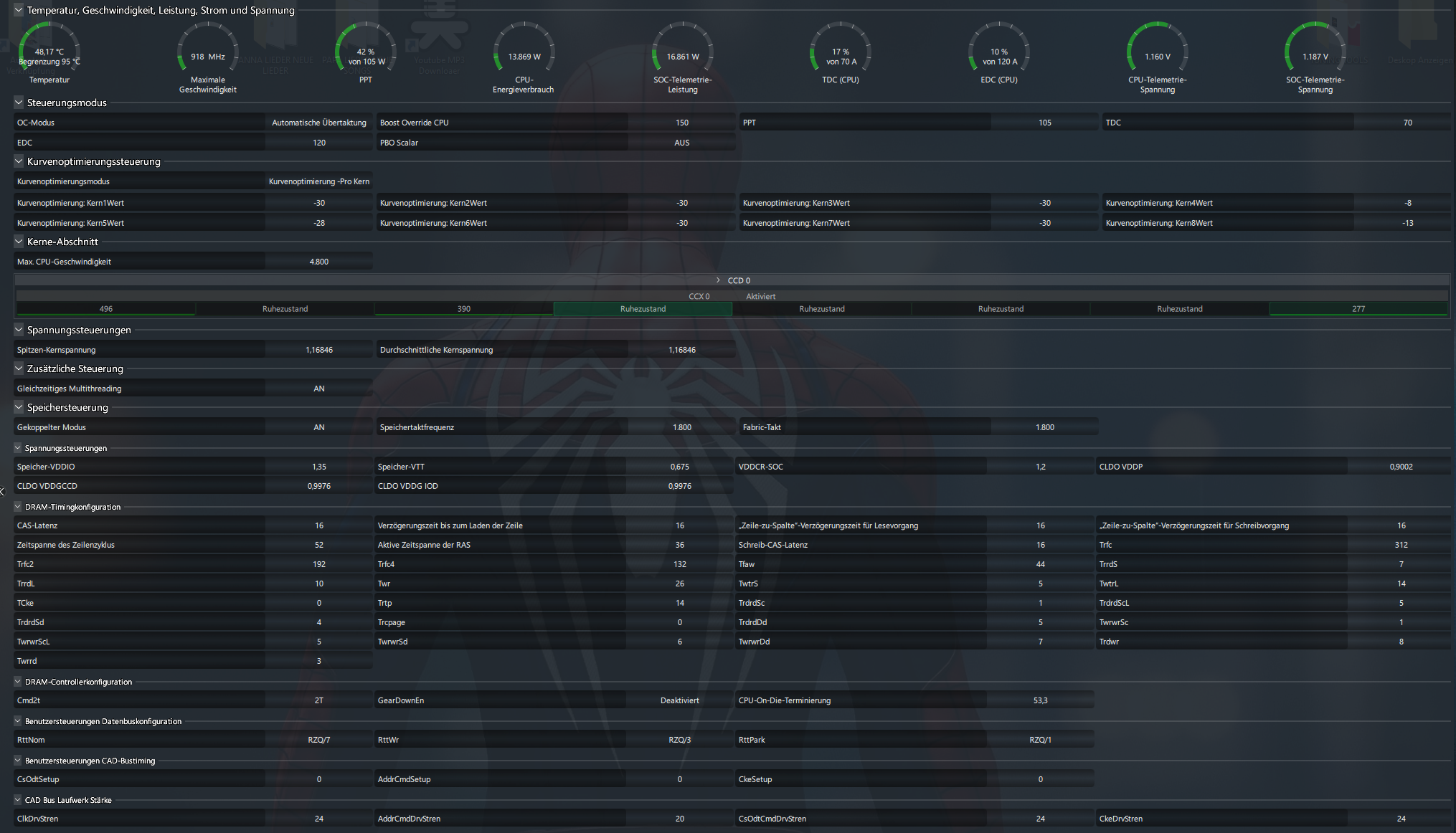1456x833 pixels.
Task: Select the core tile showing 496
Action: [105, 309]
